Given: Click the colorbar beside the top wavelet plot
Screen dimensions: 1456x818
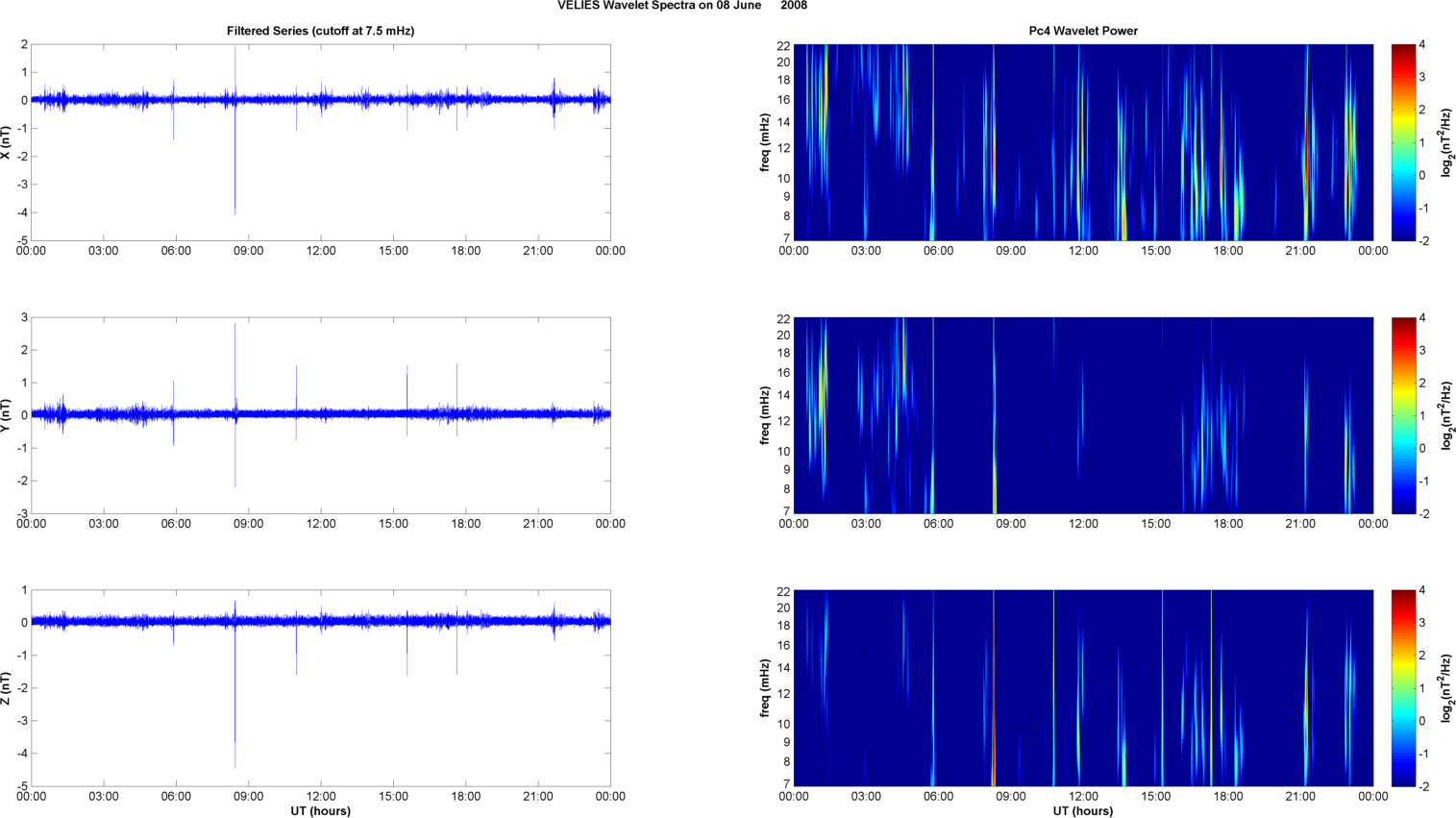Looking at the screenshot, I should tap(1403, 142).
